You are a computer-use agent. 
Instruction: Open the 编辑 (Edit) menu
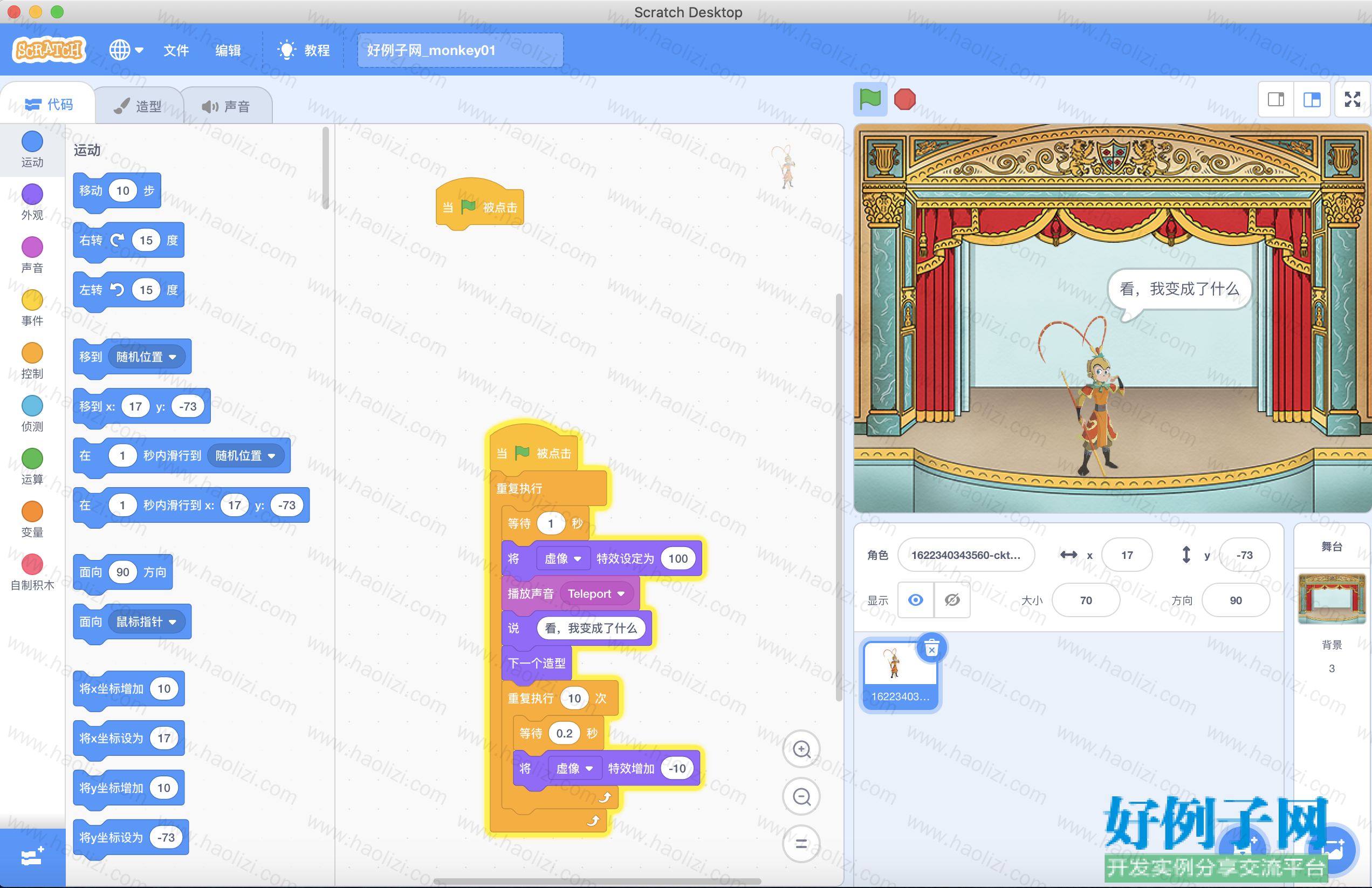(228, 50)
